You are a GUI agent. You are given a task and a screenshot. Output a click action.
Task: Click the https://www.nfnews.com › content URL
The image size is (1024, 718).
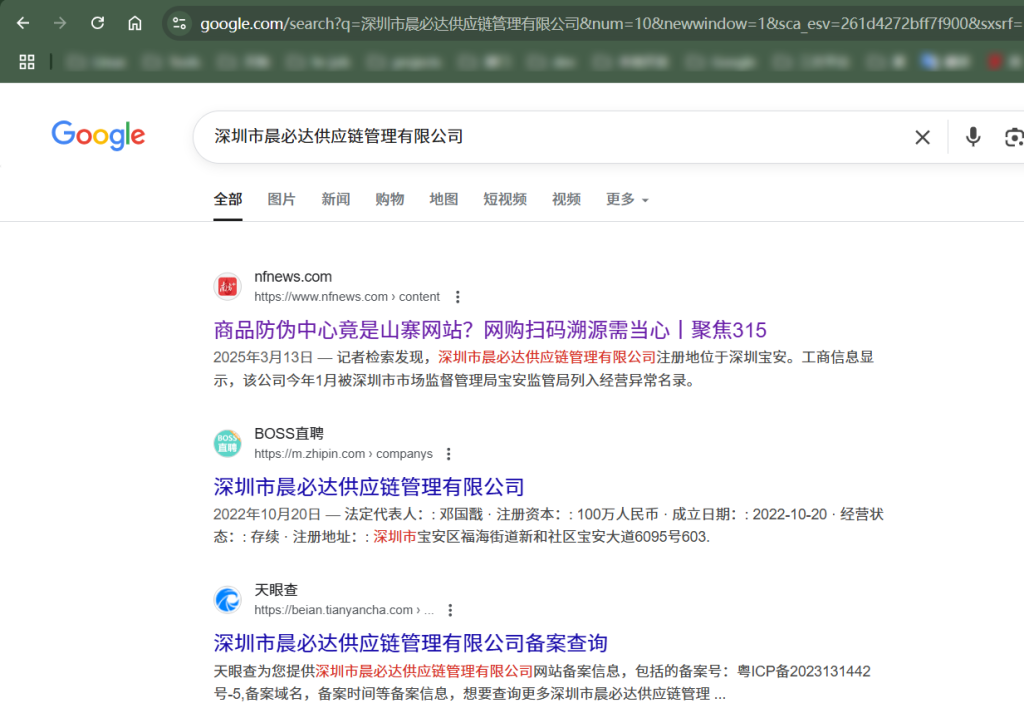tap(347, 297)
